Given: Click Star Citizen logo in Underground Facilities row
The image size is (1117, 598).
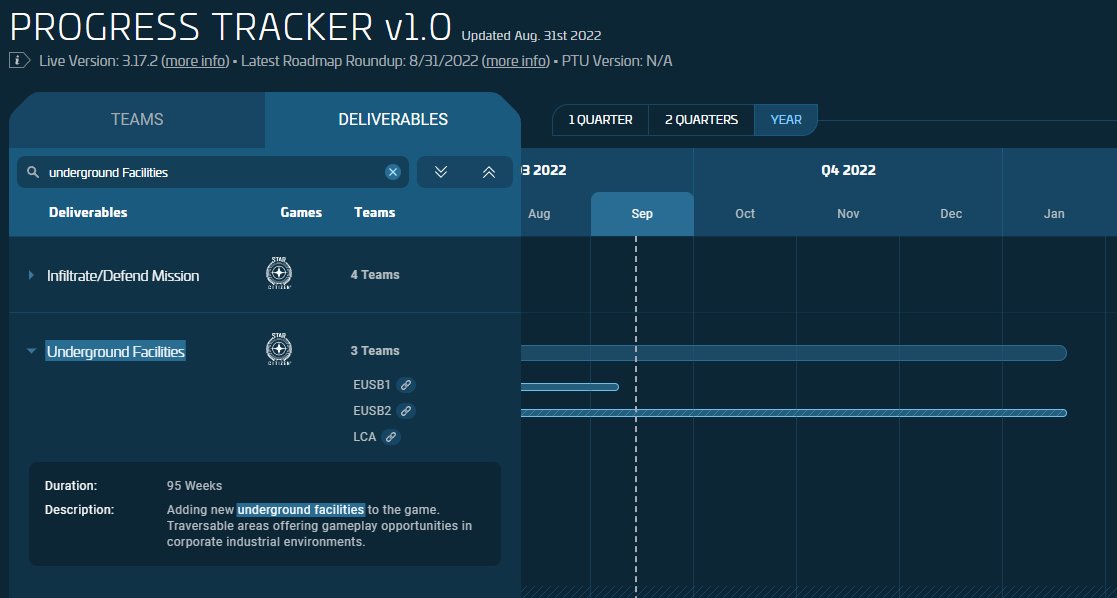Looking at the screenshot, I should pyautogui.click(x=279, y=349).
